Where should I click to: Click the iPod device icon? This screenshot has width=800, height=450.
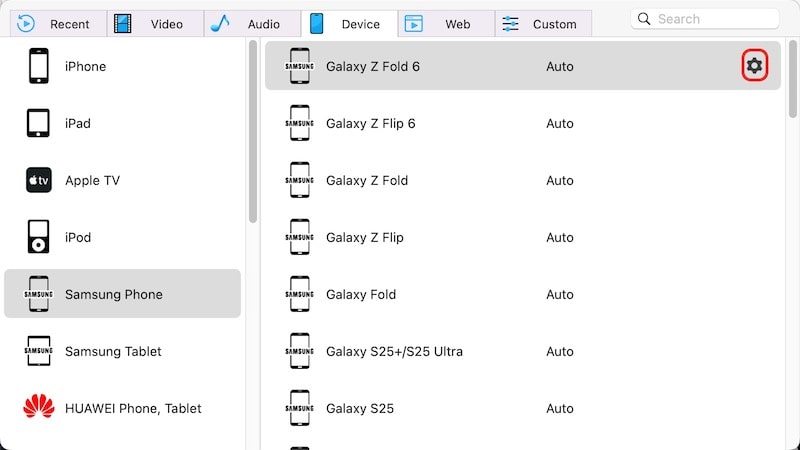coord(39,237)
